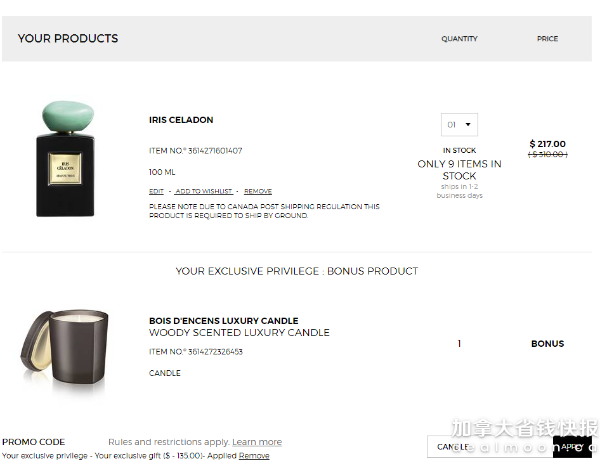Click the struck-through $310.00 original price
600x466 pixels.
pos(548,154)
